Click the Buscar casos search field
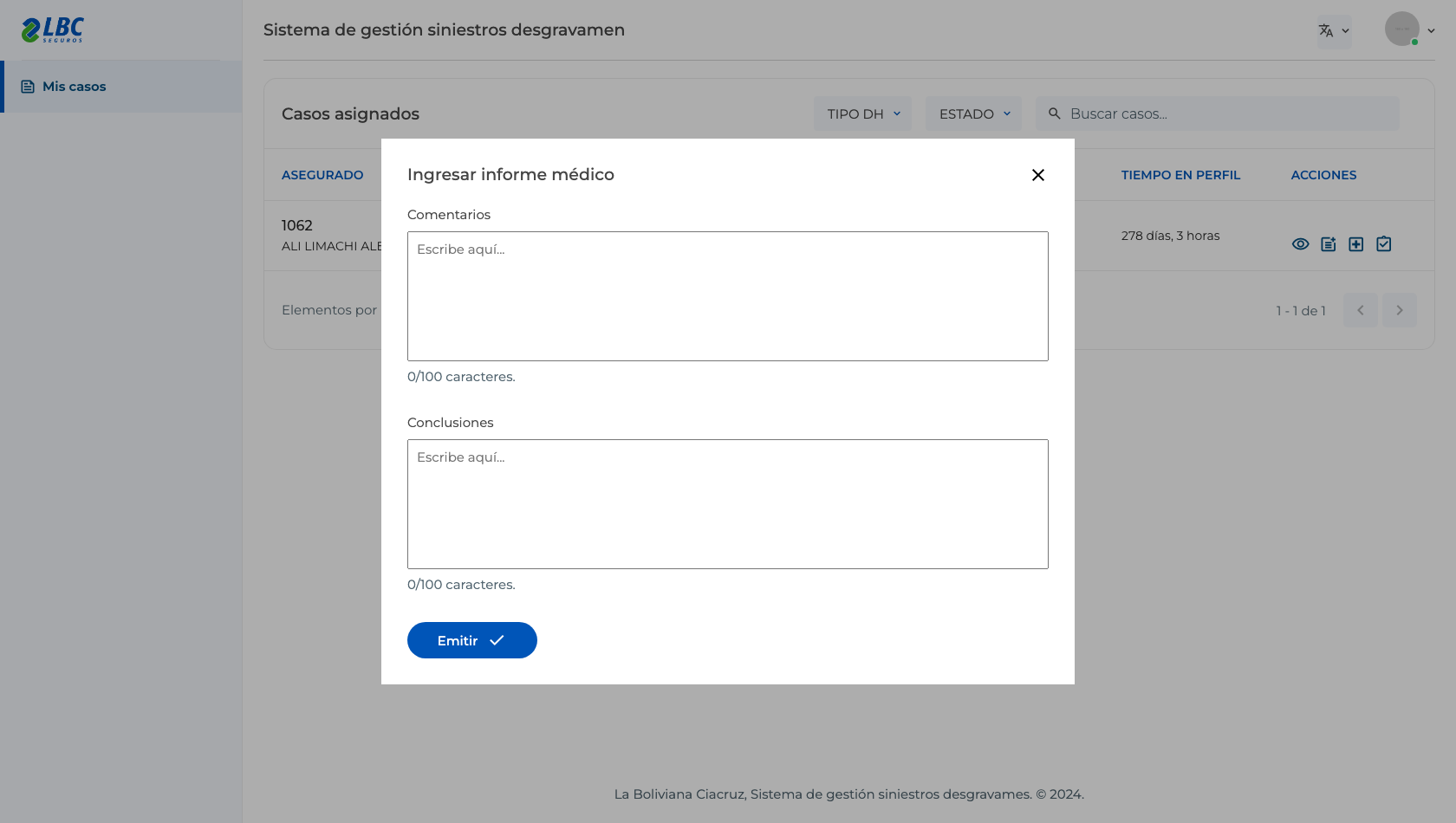 coord(1218,113)
